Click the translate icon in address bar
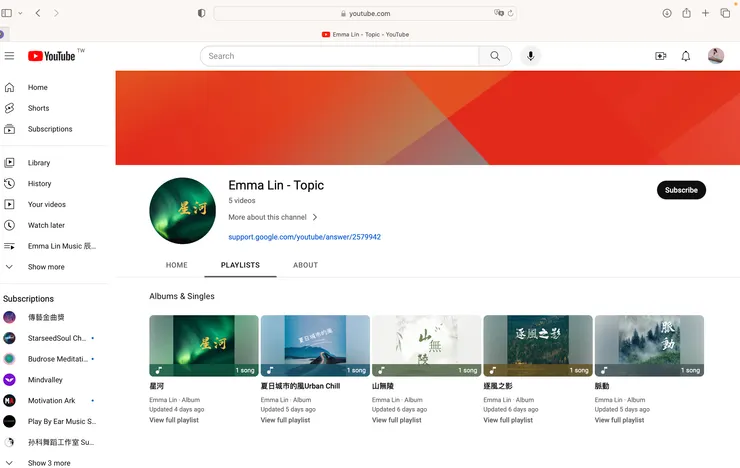 click(498, 13)
